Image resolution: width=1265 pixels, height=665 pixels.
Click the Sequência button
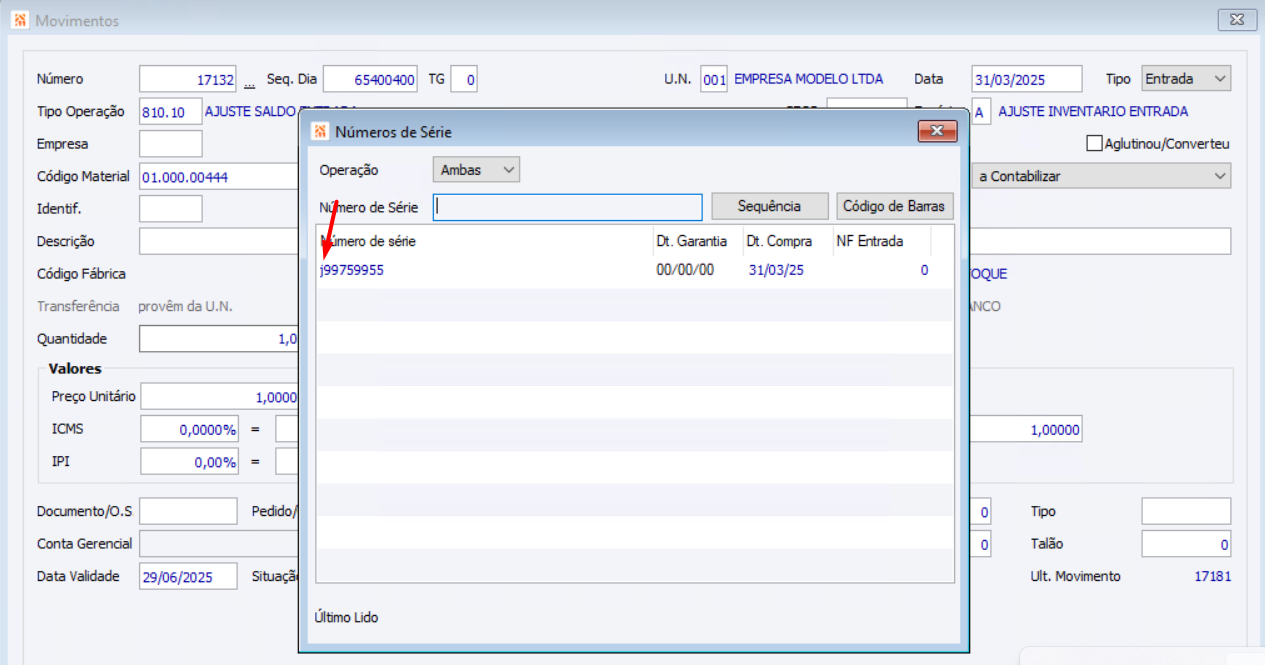[x=770, y=206]
